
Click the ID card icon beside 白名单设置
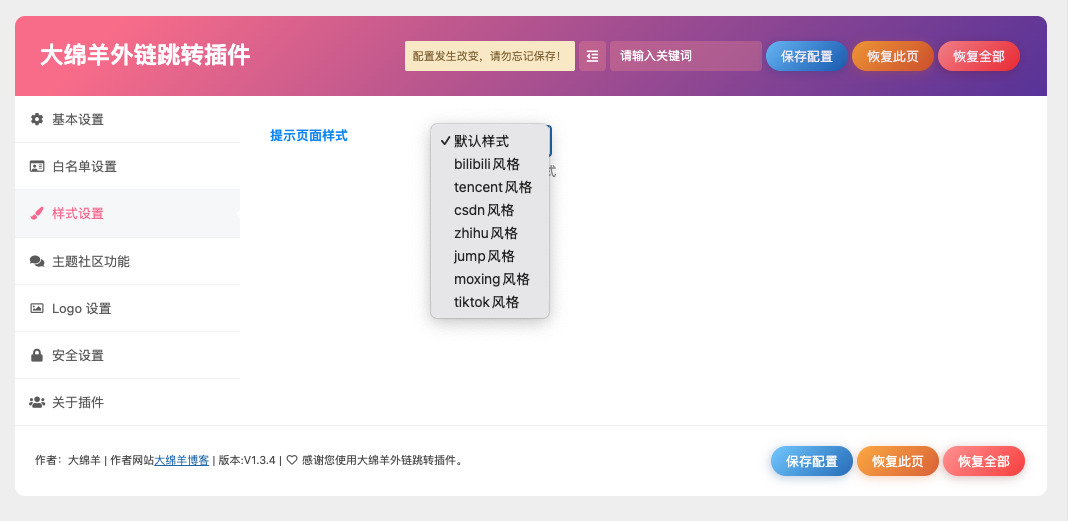(37, 166)
